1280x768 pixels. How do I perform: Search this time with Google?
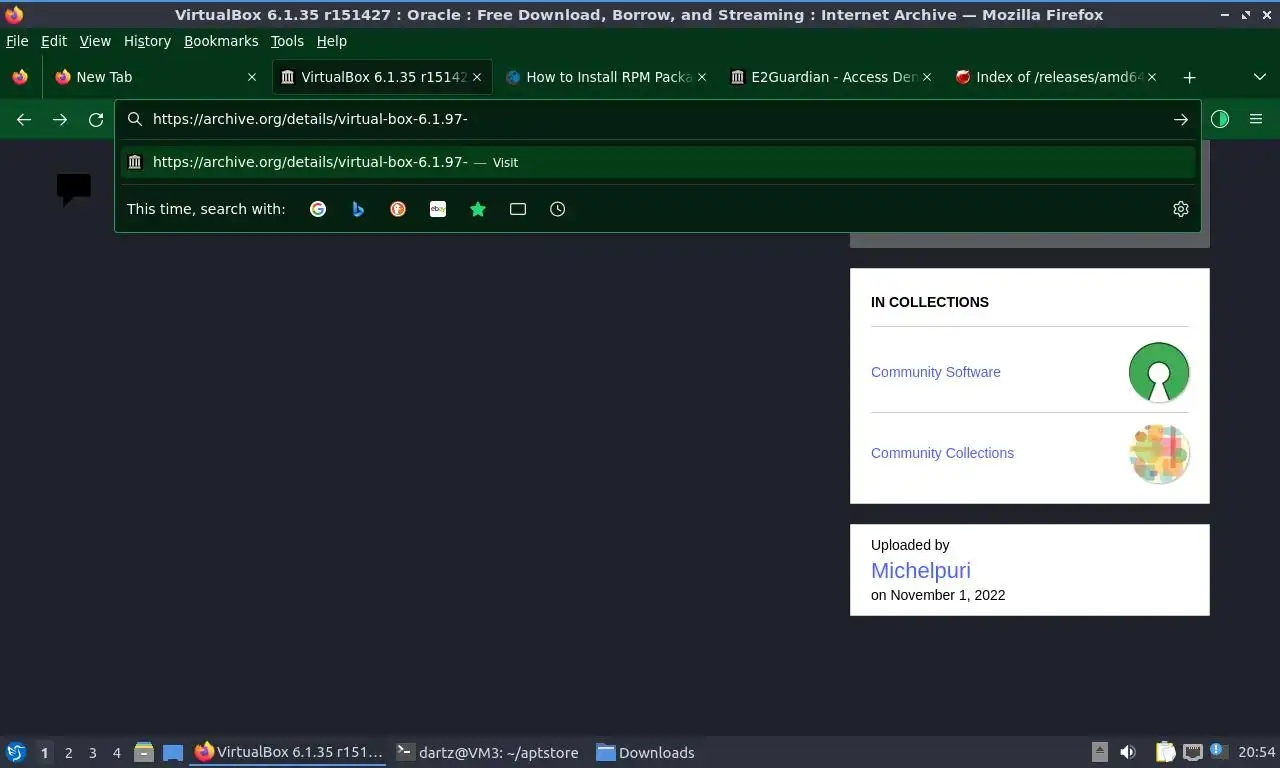point(318,209)
